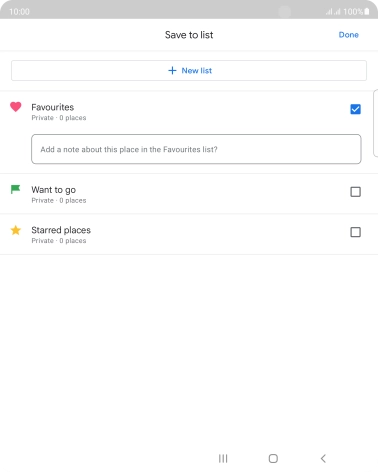Select the Starred places list title
Screen dimensions: 378x472
tap(61, 230)
